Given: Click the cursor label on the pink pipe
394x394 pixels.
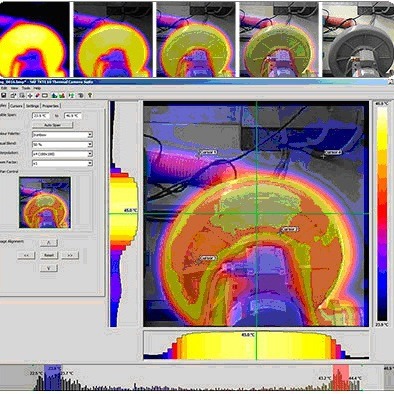Looking at the screenshot, I should point(209,152).
